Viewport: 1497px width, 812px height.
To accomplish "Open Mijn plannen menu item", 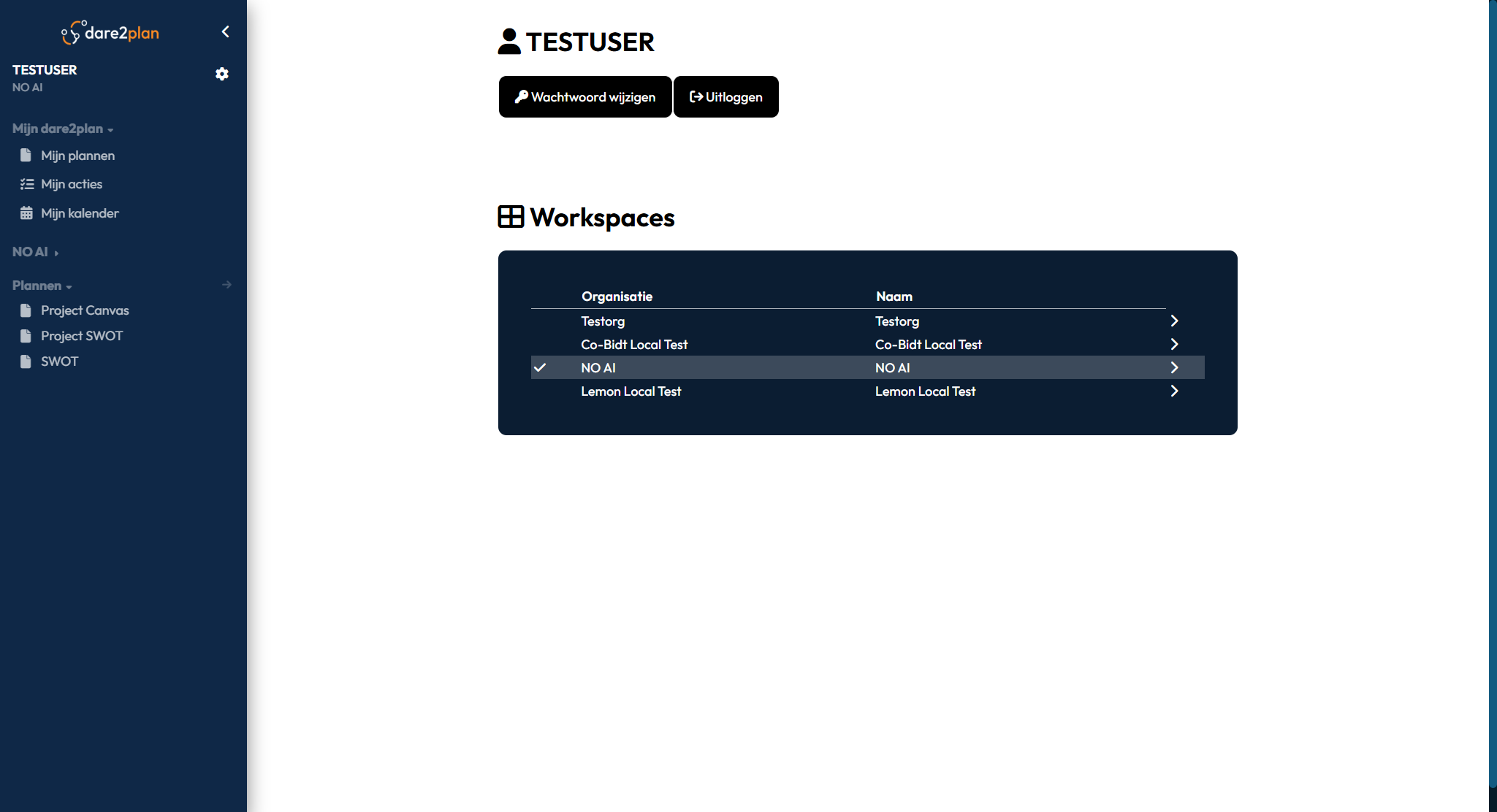I will click(x=77, y=156).
